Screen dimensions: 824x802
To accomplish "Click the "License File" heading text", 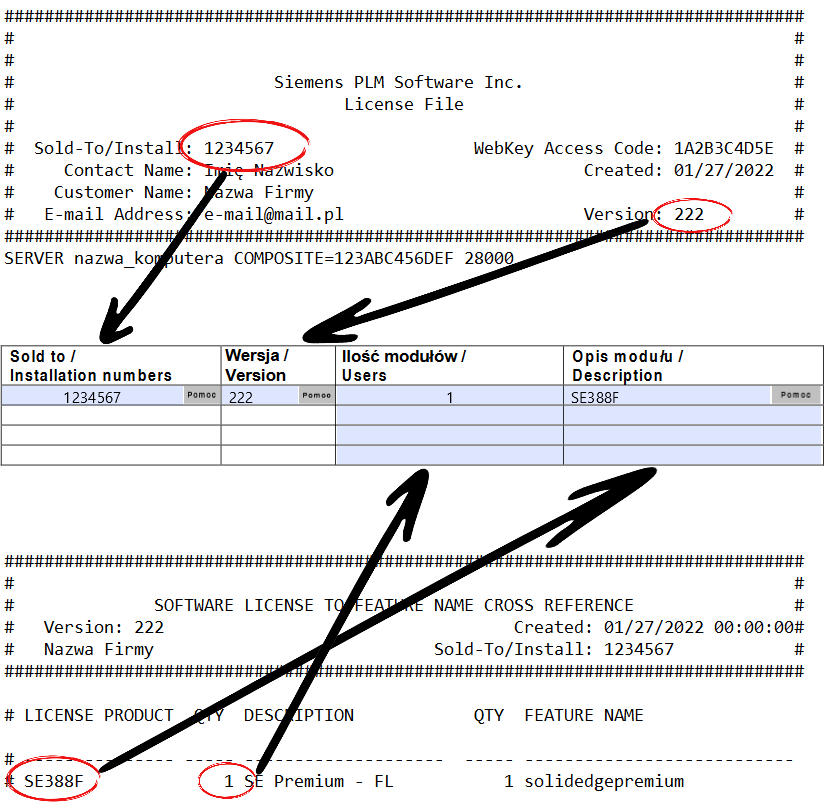I will point(404,105).
